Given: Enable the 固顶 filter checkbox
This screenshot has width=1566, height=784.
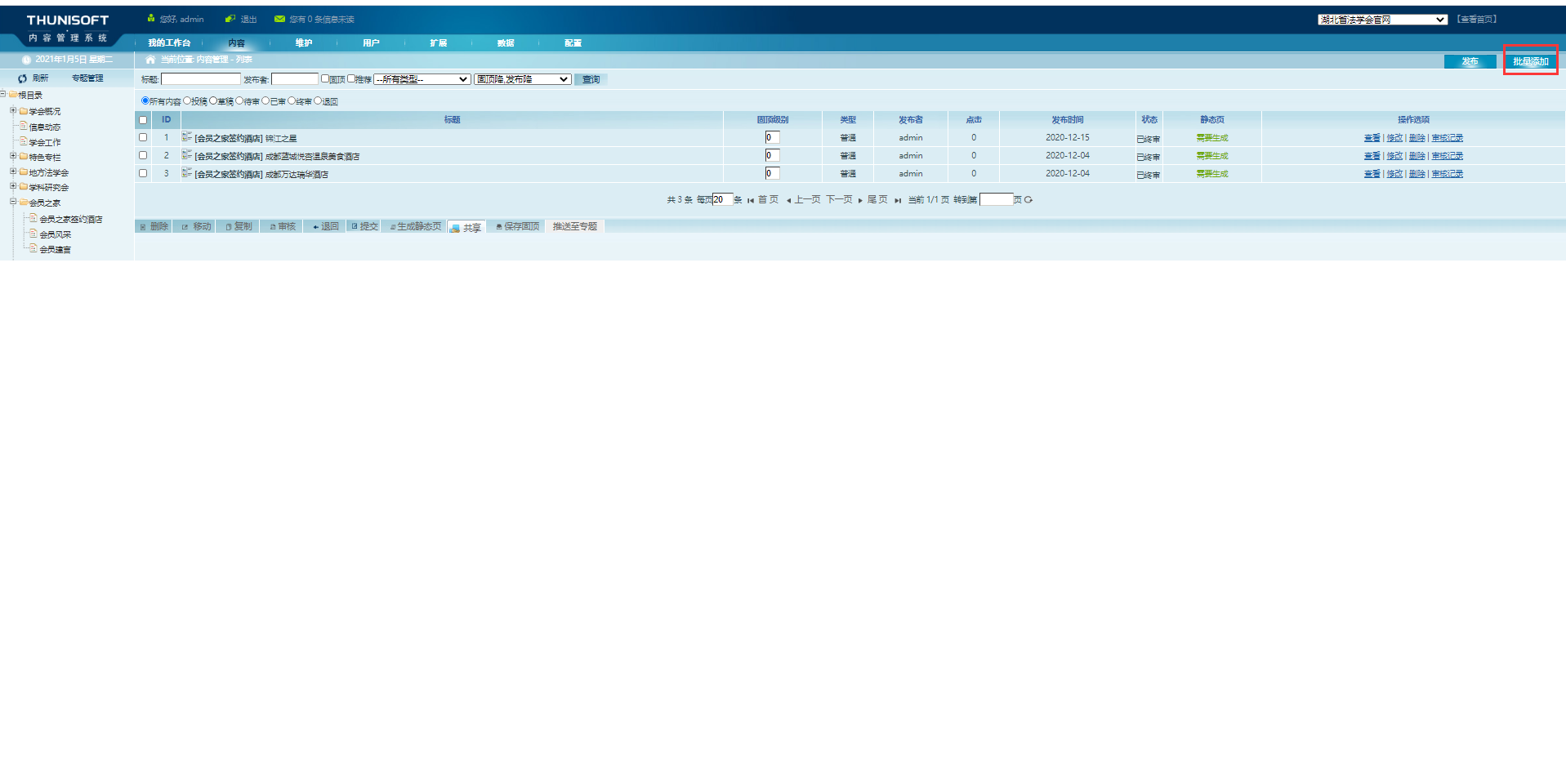Looking at the screenshot, I should click(x=325, y=78).
